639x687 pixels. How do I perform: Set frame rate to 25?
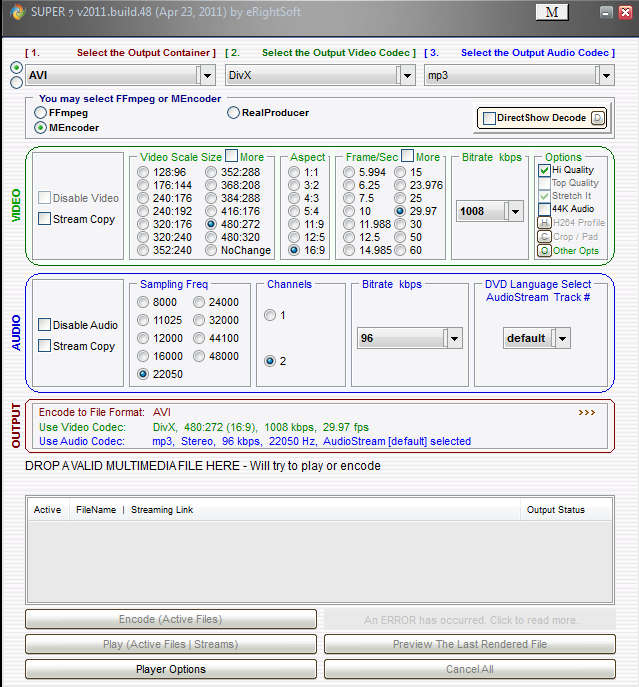point(400,198)
